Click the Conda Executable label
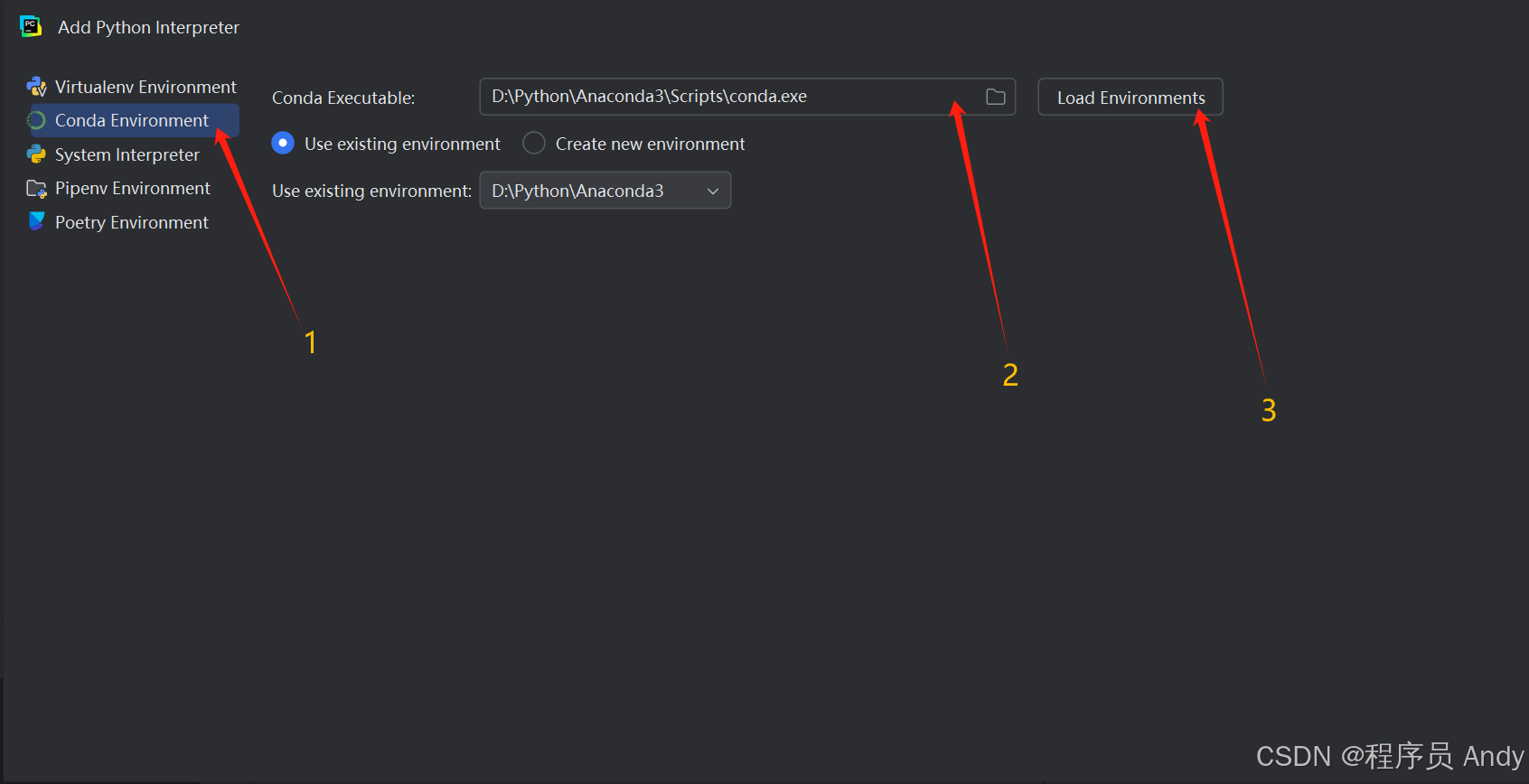 pyautogui.click(x=343, y=98)
